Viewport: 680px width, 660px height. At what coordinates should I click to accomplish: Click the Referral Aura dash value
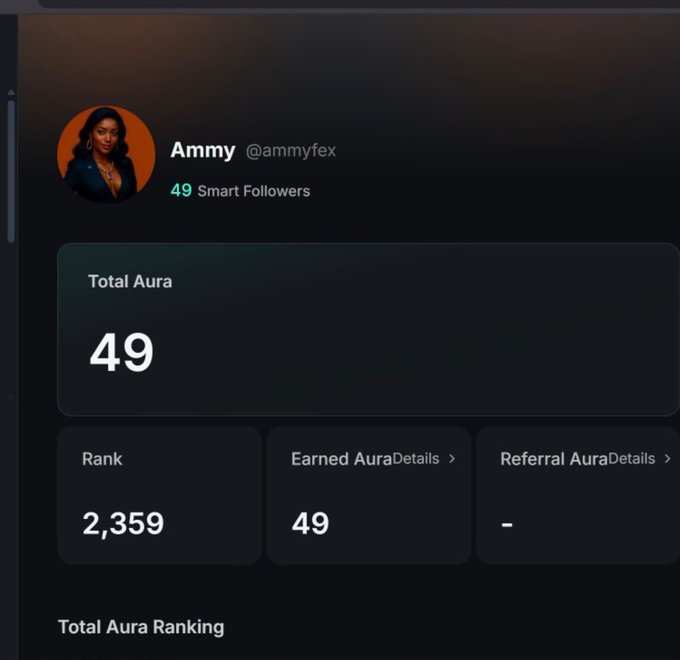[x=507, y=525]
